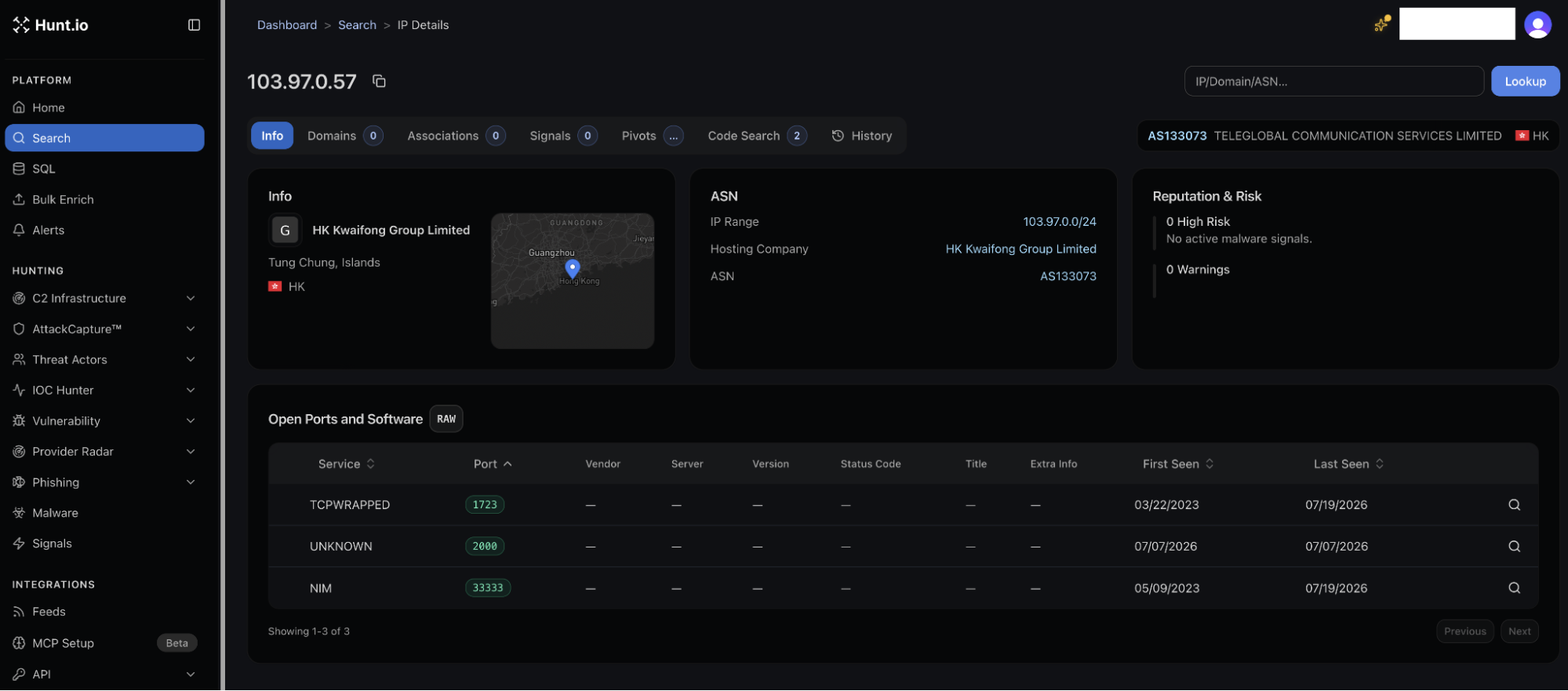Open the Pivots tab
Viewport: 1568px width, 691px height.
(x=652, y=136)
